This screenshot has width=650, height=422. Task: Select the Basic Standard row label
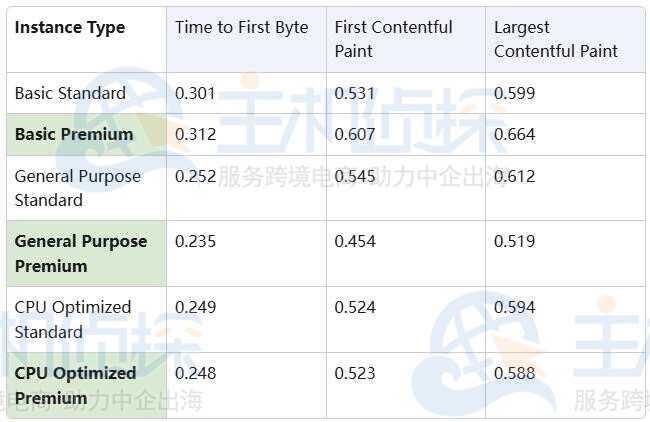click(70, 93)
